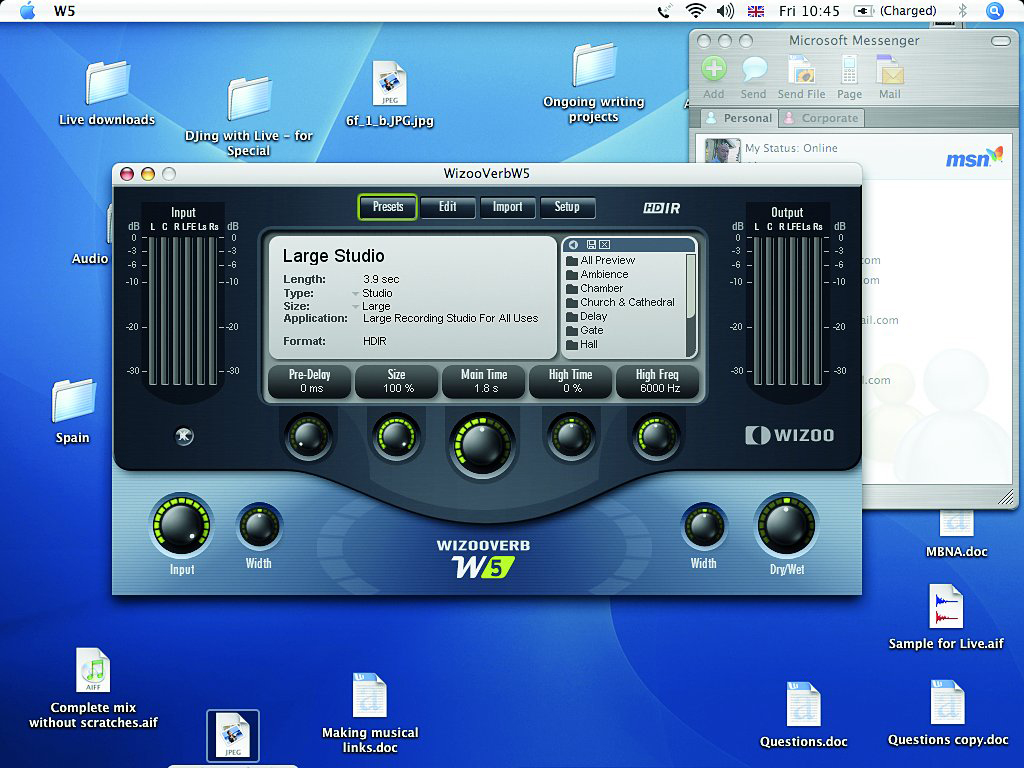This screenshot has width=1024, height=768.
Task: Select Making musical links.doc file
Action: point(370,714)
